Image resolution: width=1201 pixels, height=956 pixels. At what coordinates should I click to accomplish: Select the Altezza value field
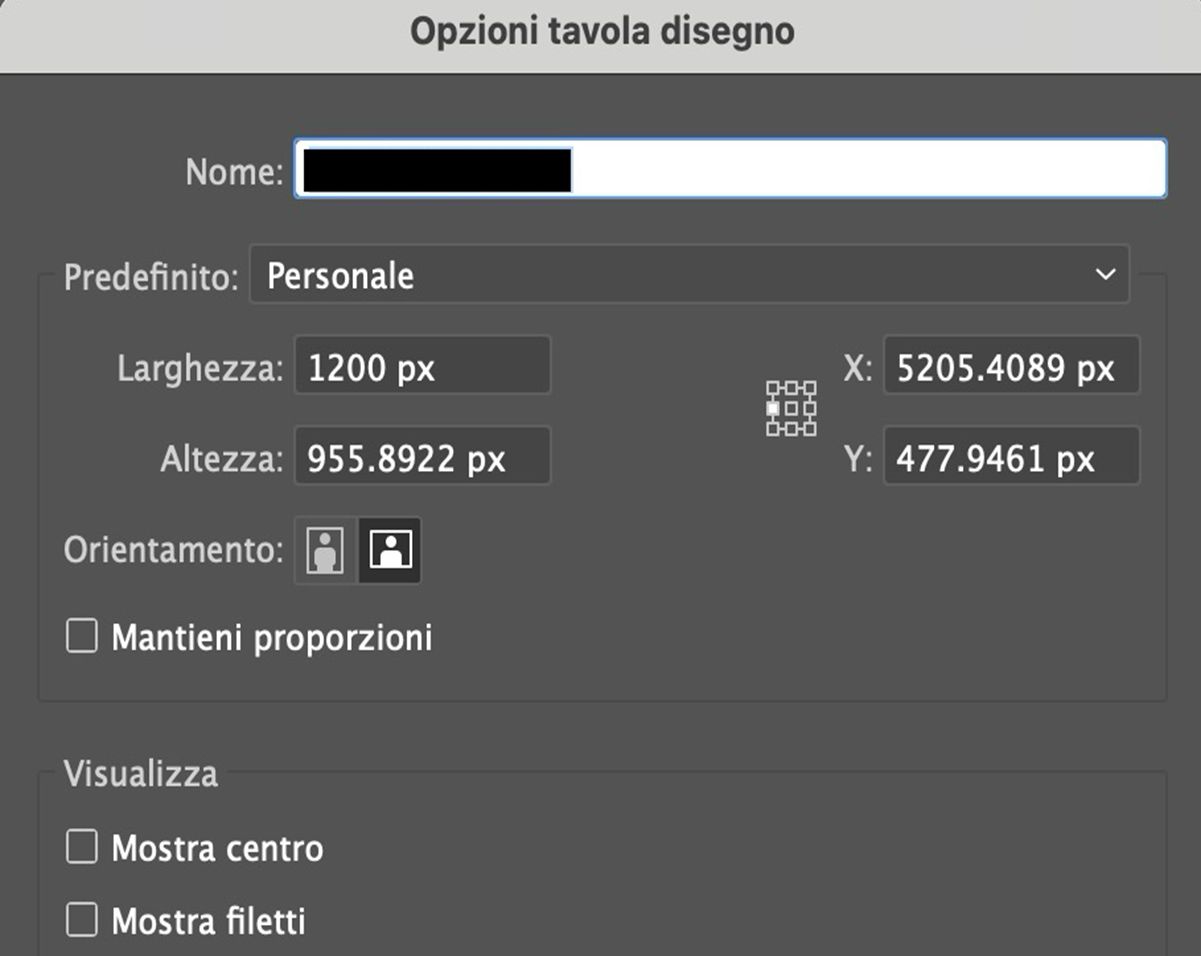pyautogui.click(x=422, y=456)
